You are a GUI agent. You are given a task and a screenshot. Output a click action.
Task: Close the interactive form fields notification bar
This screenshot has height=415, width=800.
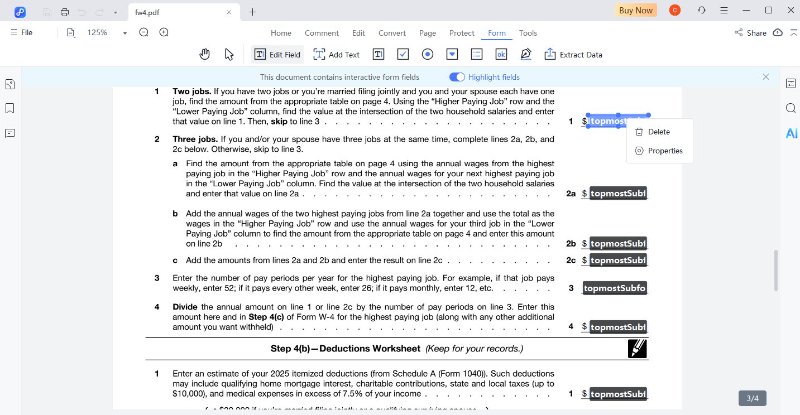point(766,77)
